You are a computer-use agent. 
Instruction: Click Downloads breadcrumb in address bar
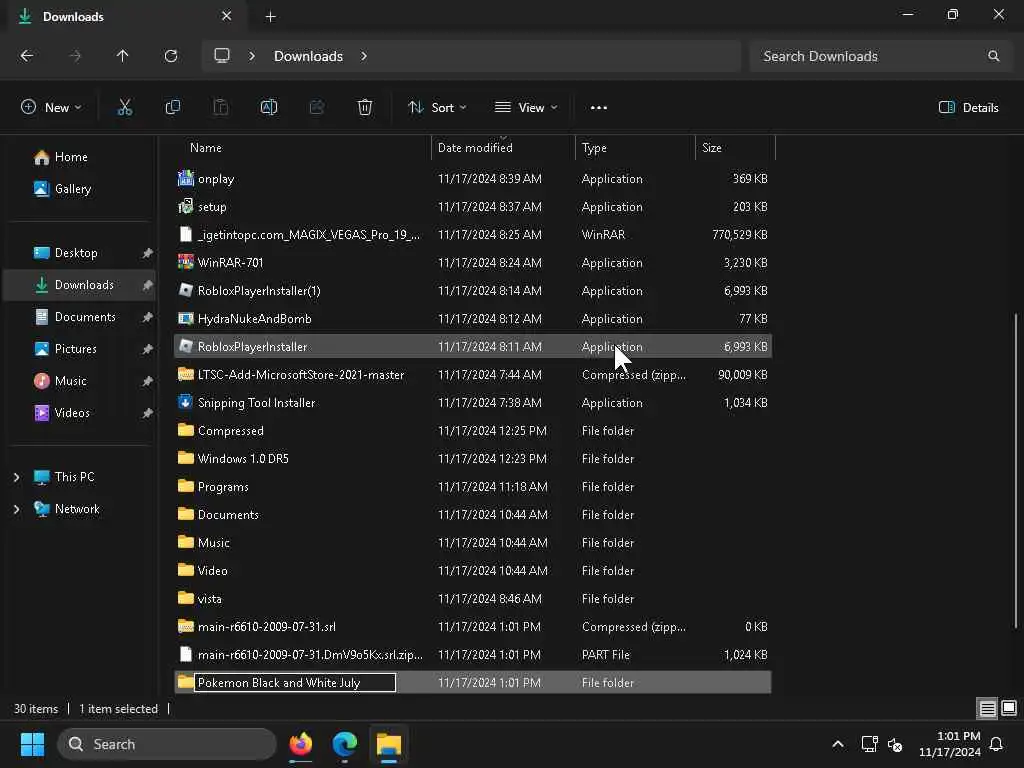(x=308, y=56)
